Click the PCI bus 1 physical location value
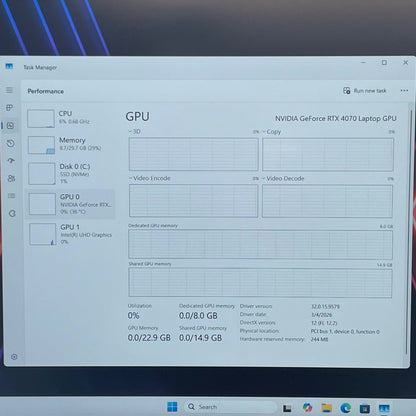The height and width of the screenshot is (416, 416). (345, 331)
